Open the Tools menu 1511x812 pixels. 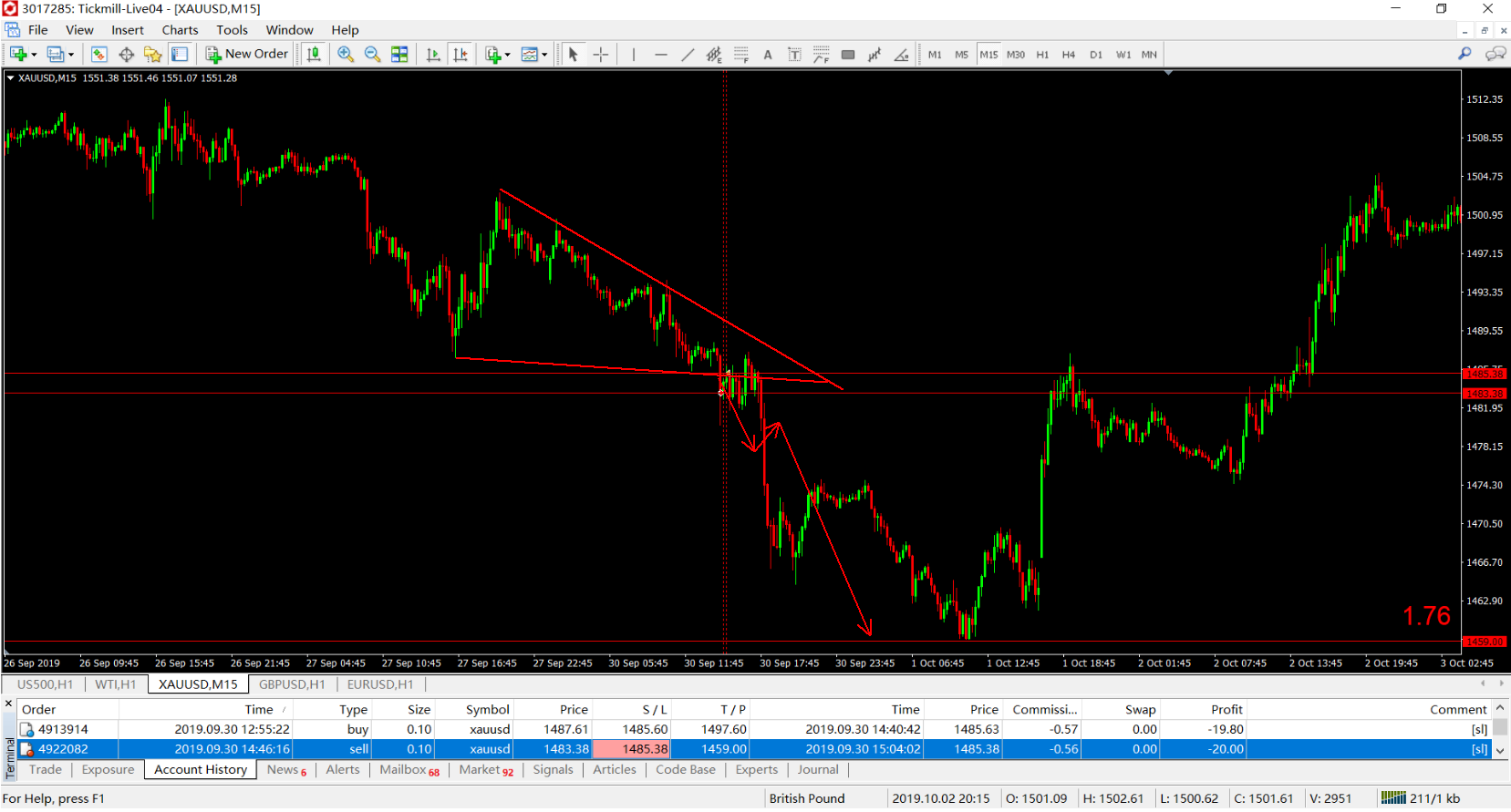click(232, 30)
